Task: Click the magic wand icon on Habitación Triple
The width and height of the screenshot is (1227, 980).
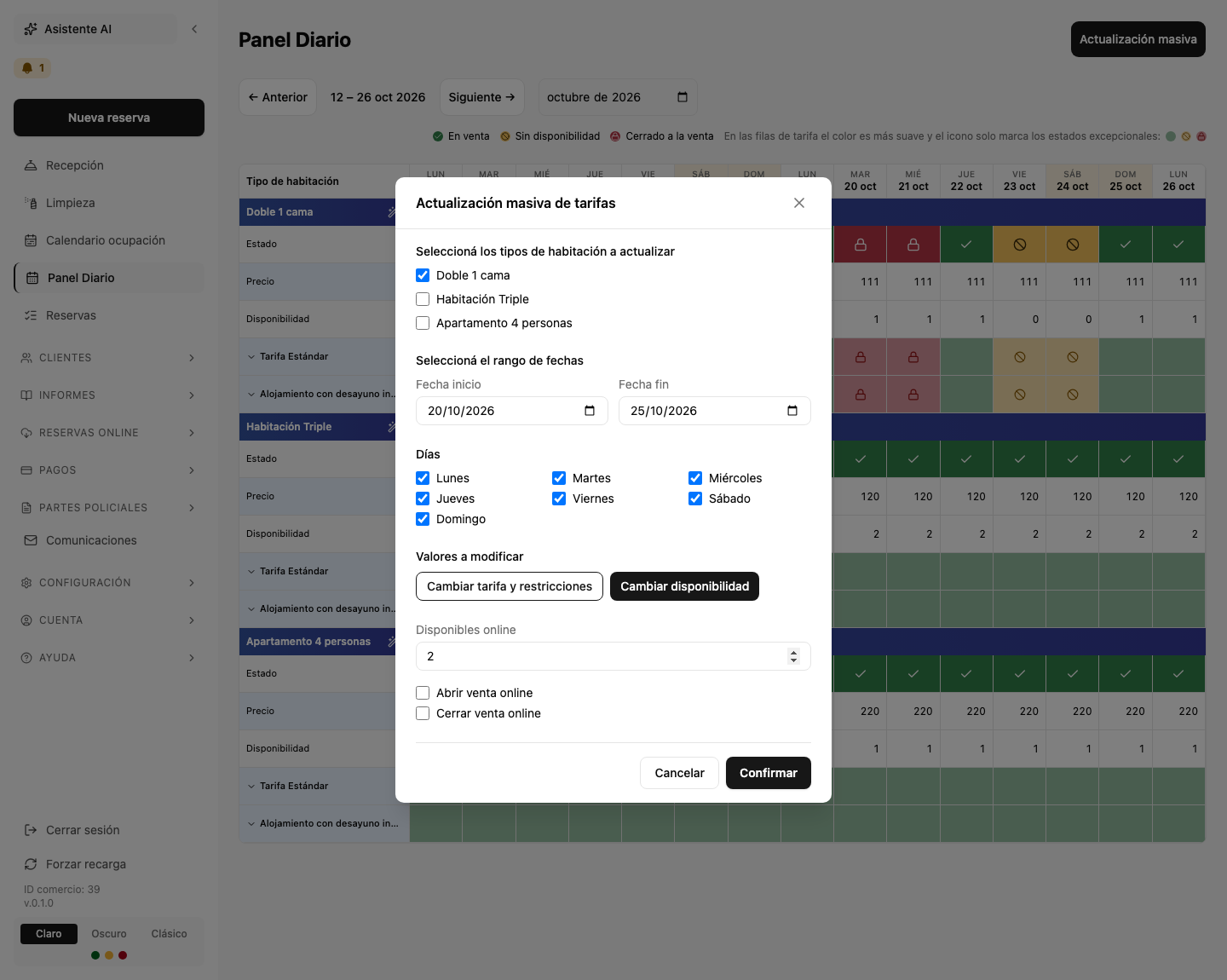Action: tap(392, 427)
